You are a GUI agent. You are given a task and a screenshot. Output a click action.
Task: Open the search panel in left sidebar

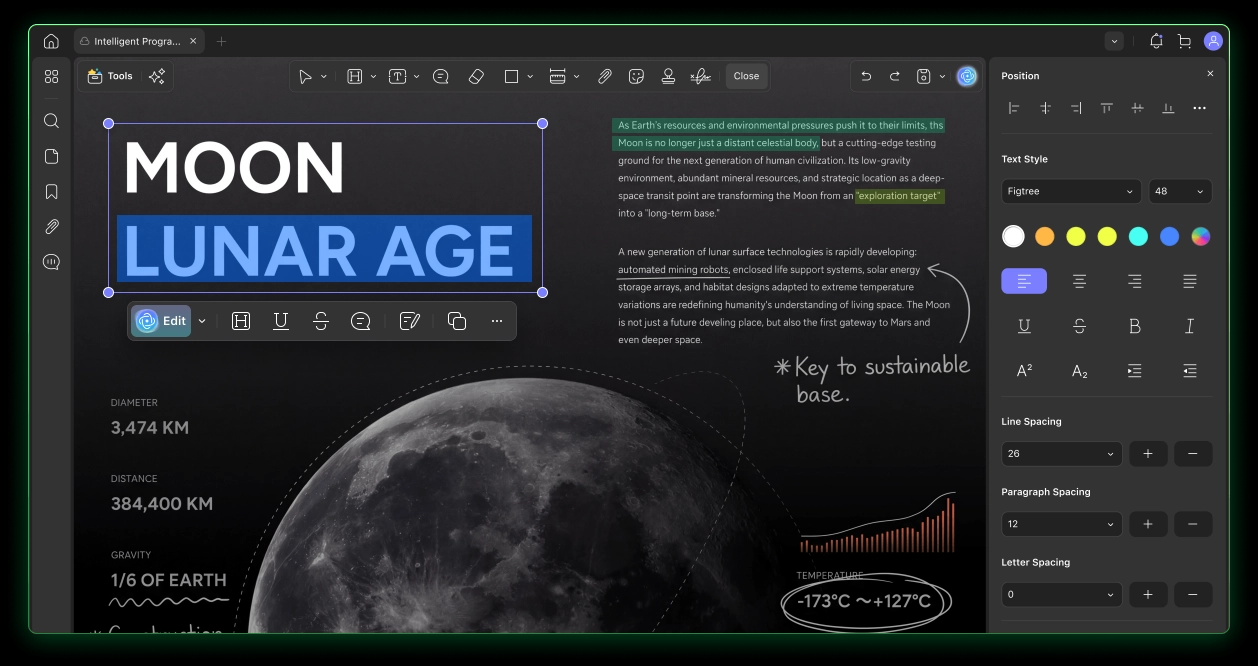point(52,121)
